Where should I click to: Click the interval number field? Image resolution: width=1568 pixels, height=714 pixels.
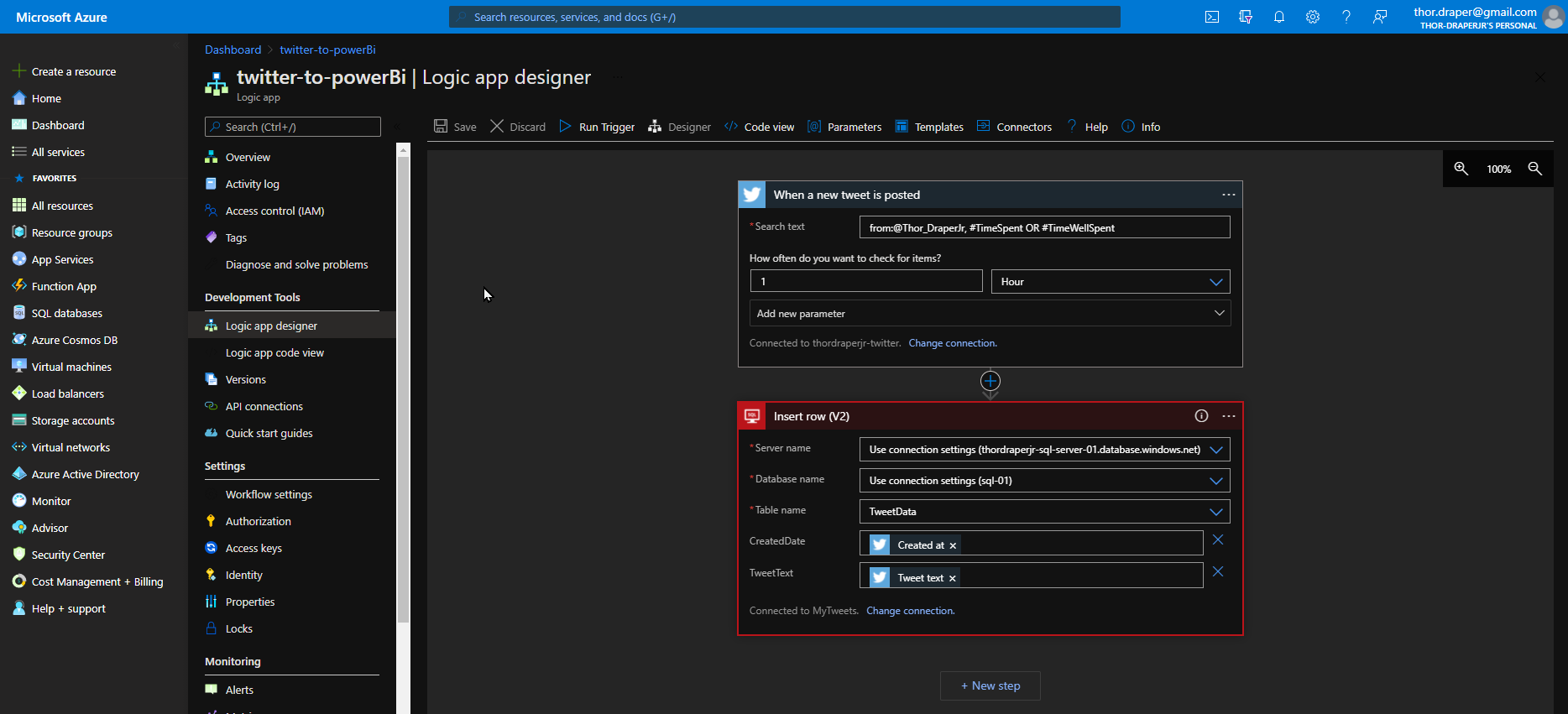coord(866,281)
